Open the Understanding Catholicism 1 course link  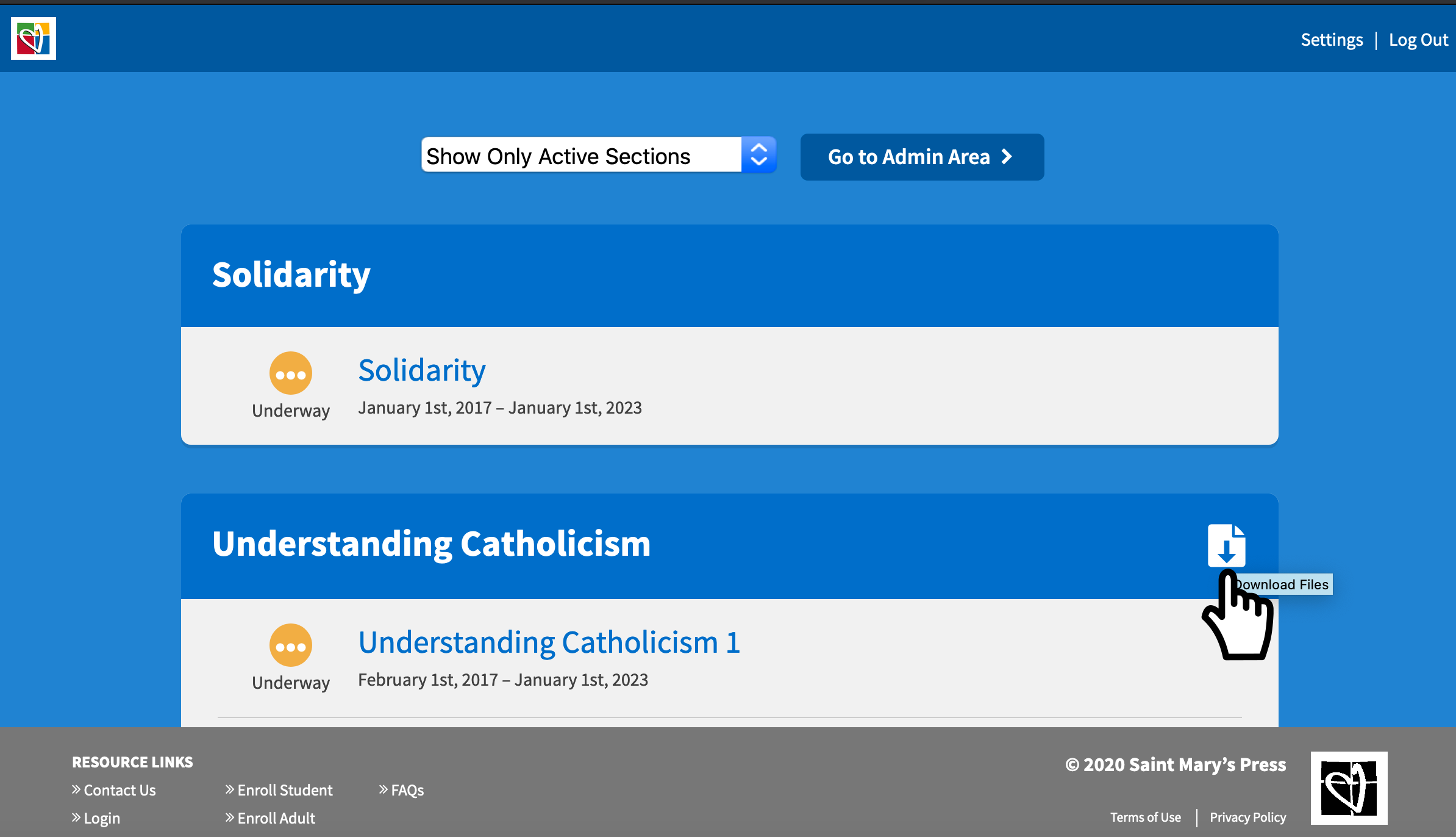(549, 641)
